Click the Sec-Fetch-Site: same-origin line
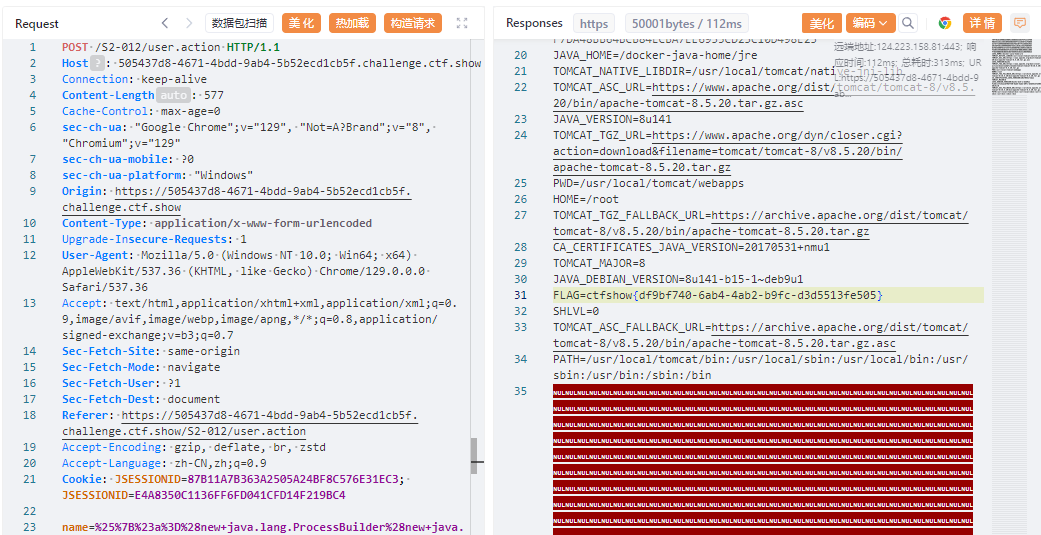This screenshot has height=535, width=1041. pyautogui.click(x=151, y=351)
